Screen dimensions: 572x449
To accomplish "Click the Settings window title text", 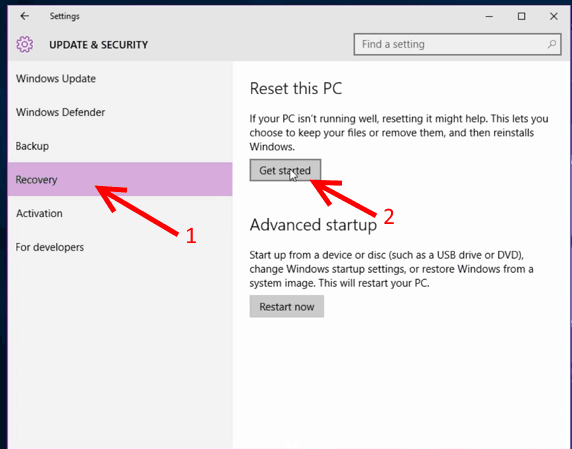I will coord(65,16).
